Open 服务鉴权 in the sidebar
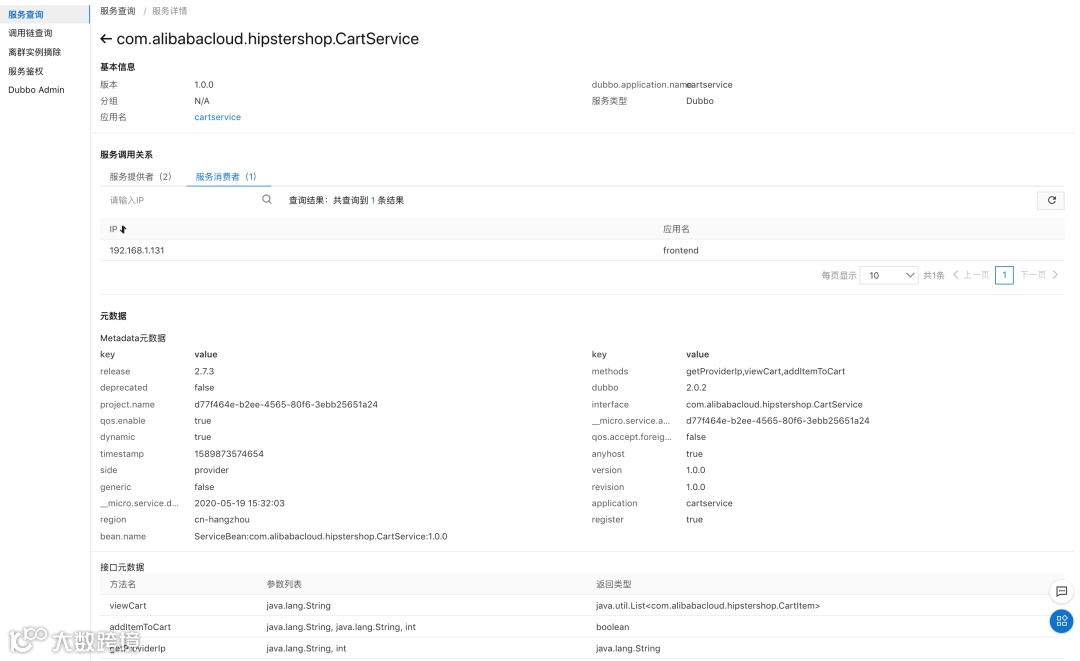Viewport: 1080px width, 661px height. (25, 71)
